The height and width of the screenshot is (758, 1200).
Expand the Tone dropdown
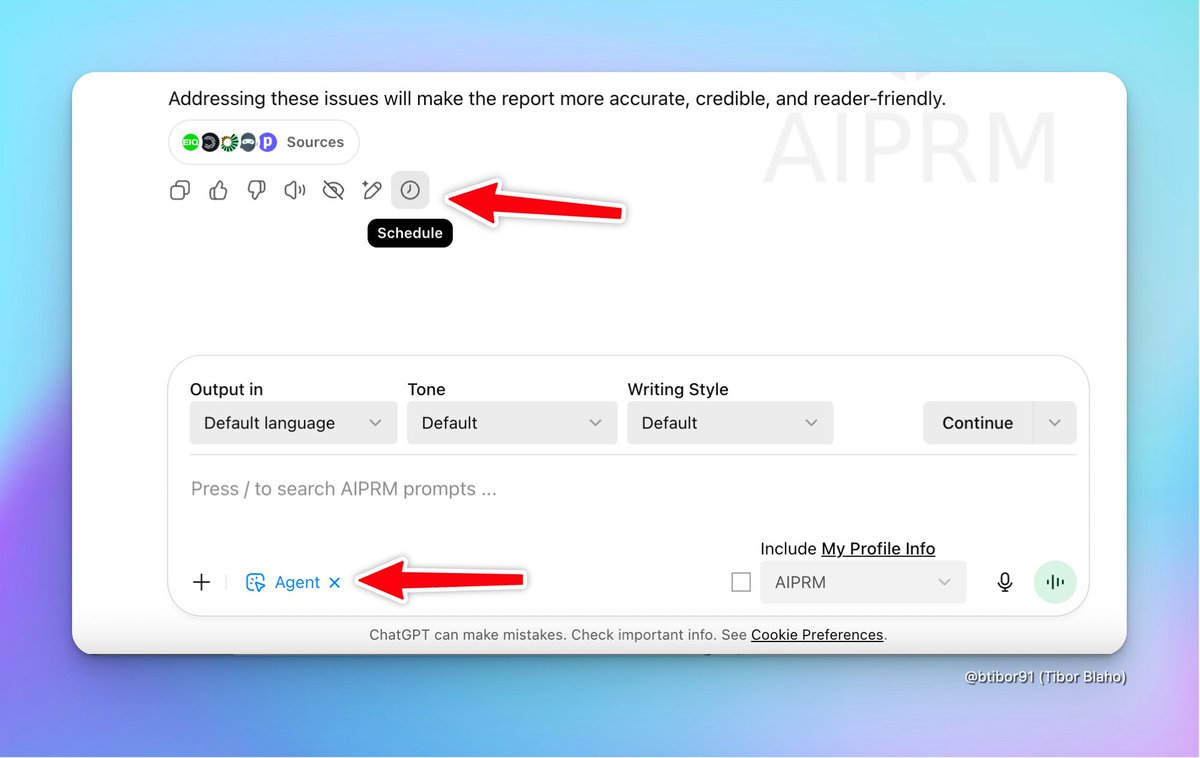tap(511, 422)
